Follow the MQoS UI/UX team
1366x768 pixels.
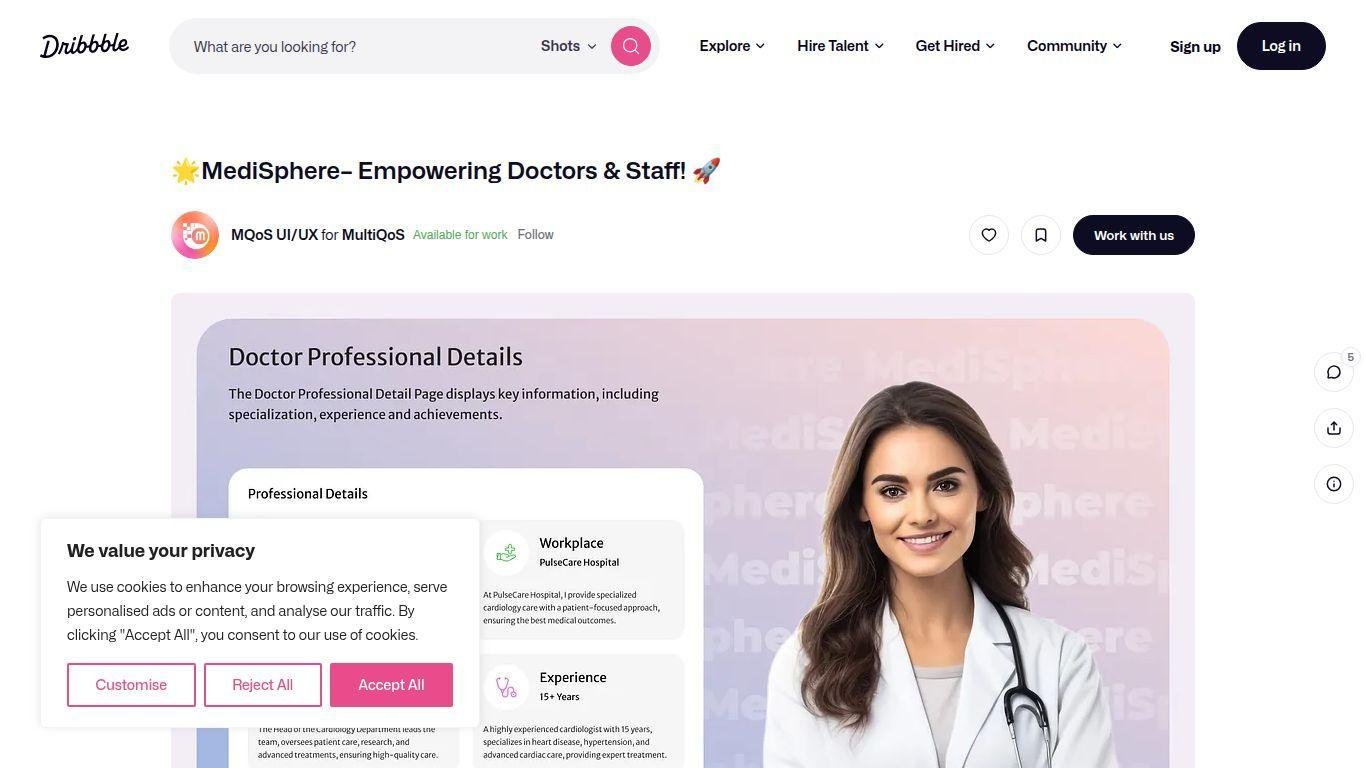tap(535, 235)
